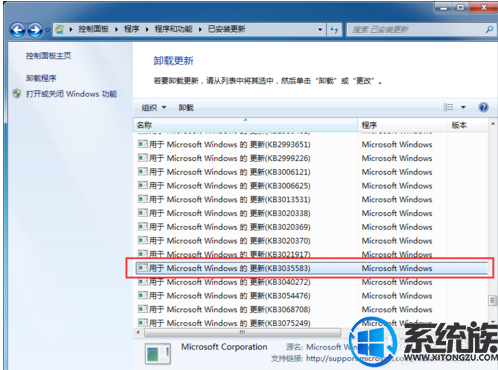The image size is (498, 370).
Task: Expand the arrow after 程序 breadcrumb
Action: [147, 29]
